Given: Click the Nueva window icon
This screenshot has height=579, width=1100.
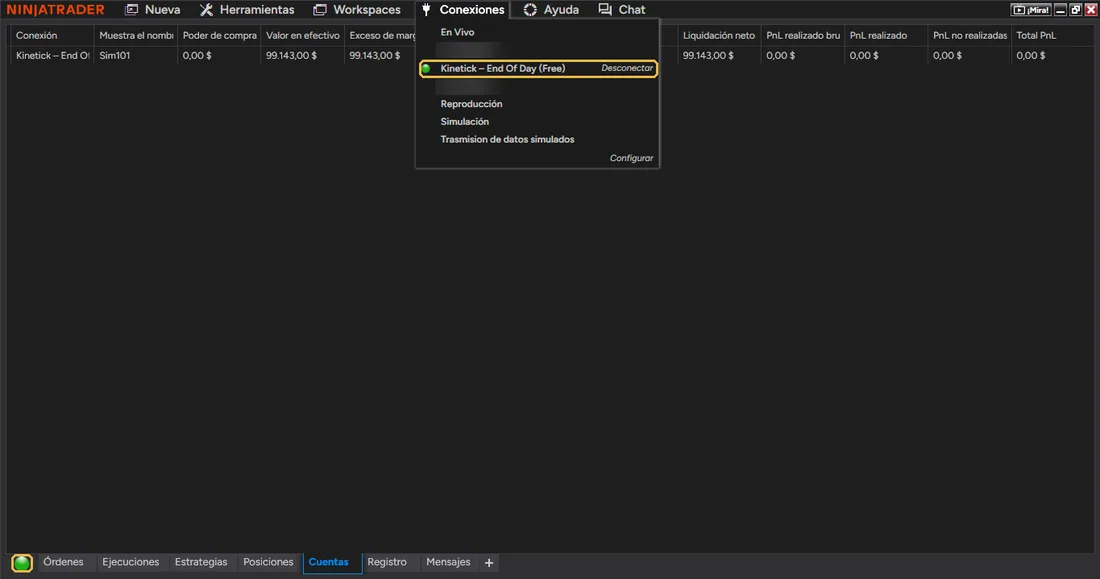Looking at the screenshot, I should pos(131,10).
